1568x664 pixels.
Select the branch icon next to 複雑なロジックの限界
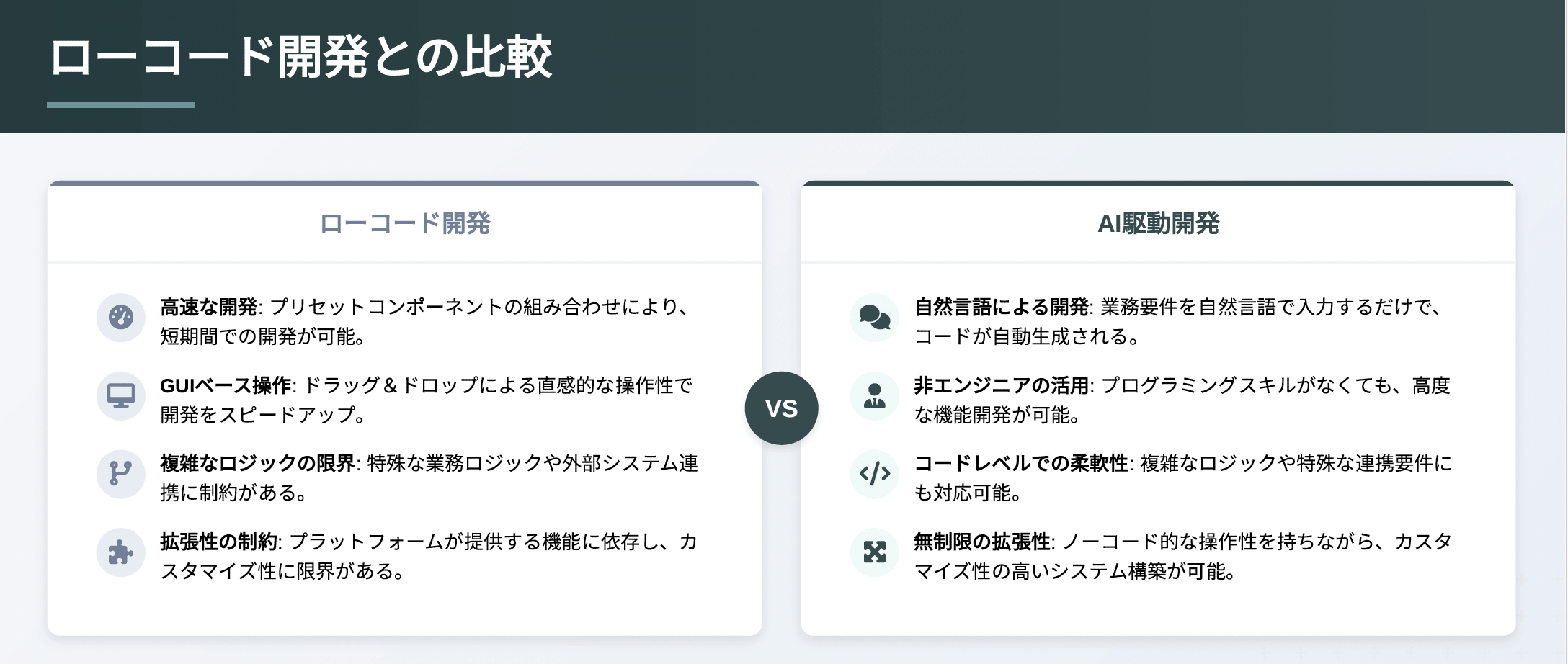point(121,473)
